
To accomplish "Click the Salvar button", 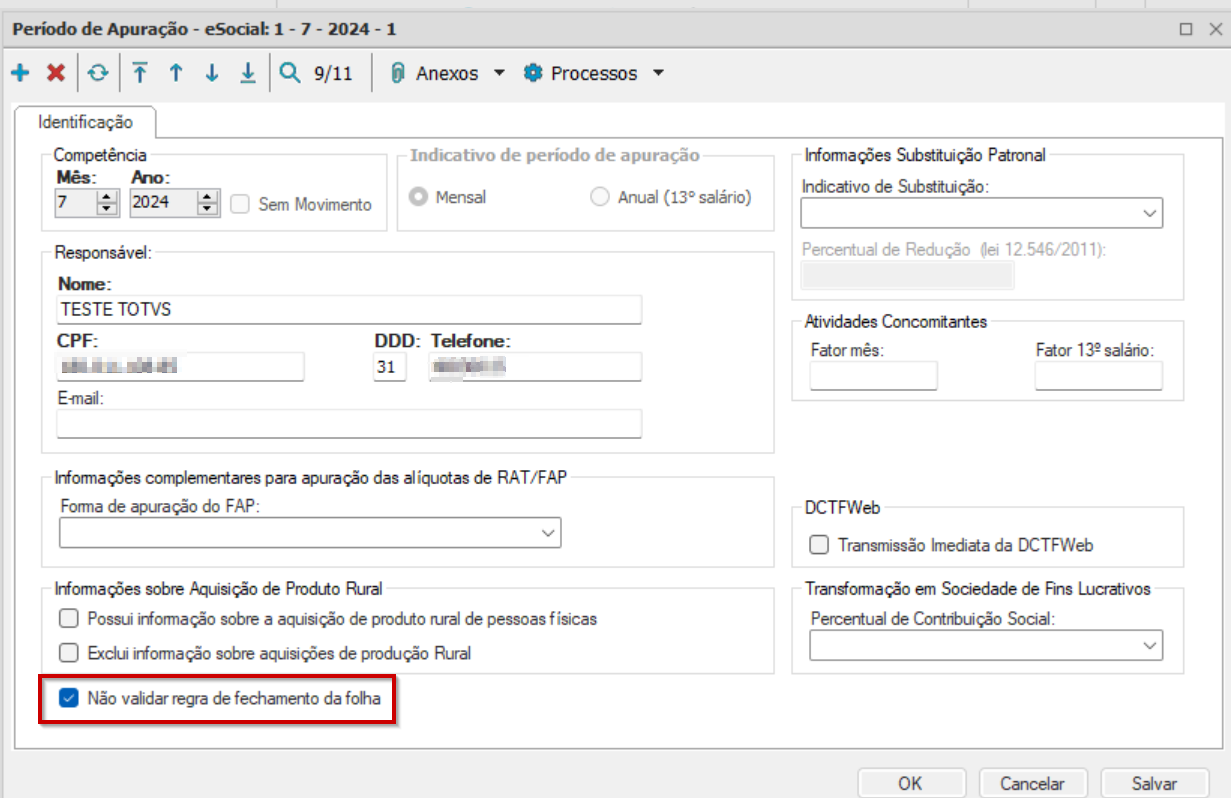I will 1154,784.
